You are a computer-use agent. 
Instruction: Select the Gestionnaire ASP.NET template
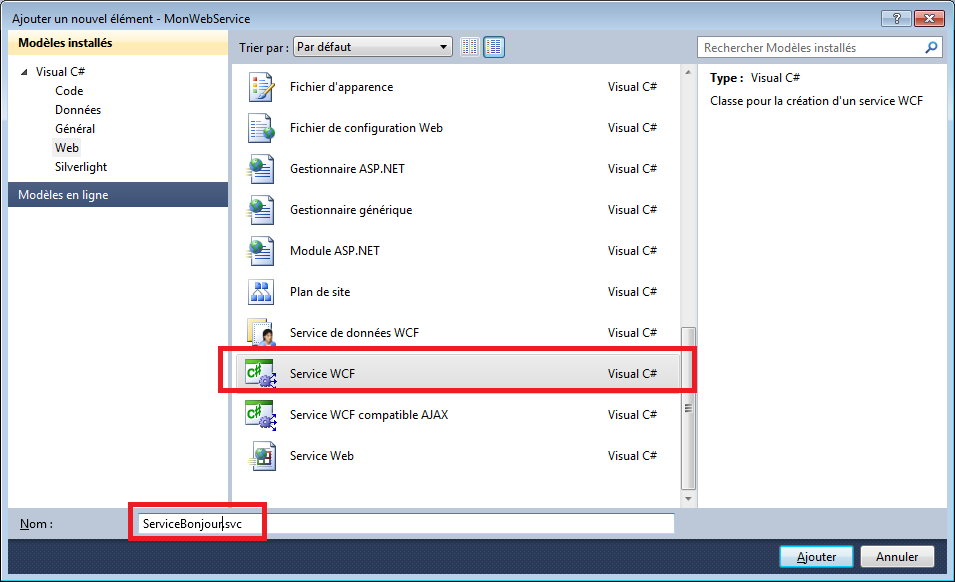(x=347, y=169)
